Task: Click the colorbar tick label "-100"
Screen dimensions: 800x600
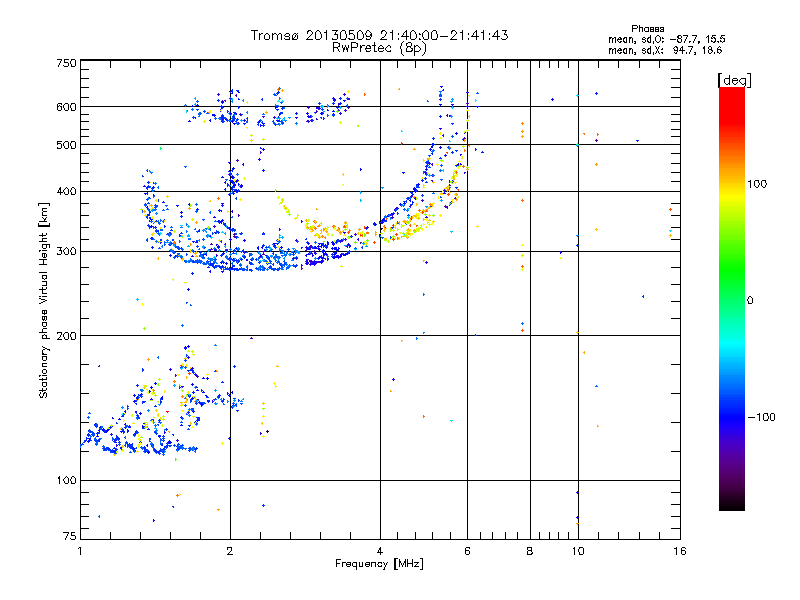Action: (761, 417)
